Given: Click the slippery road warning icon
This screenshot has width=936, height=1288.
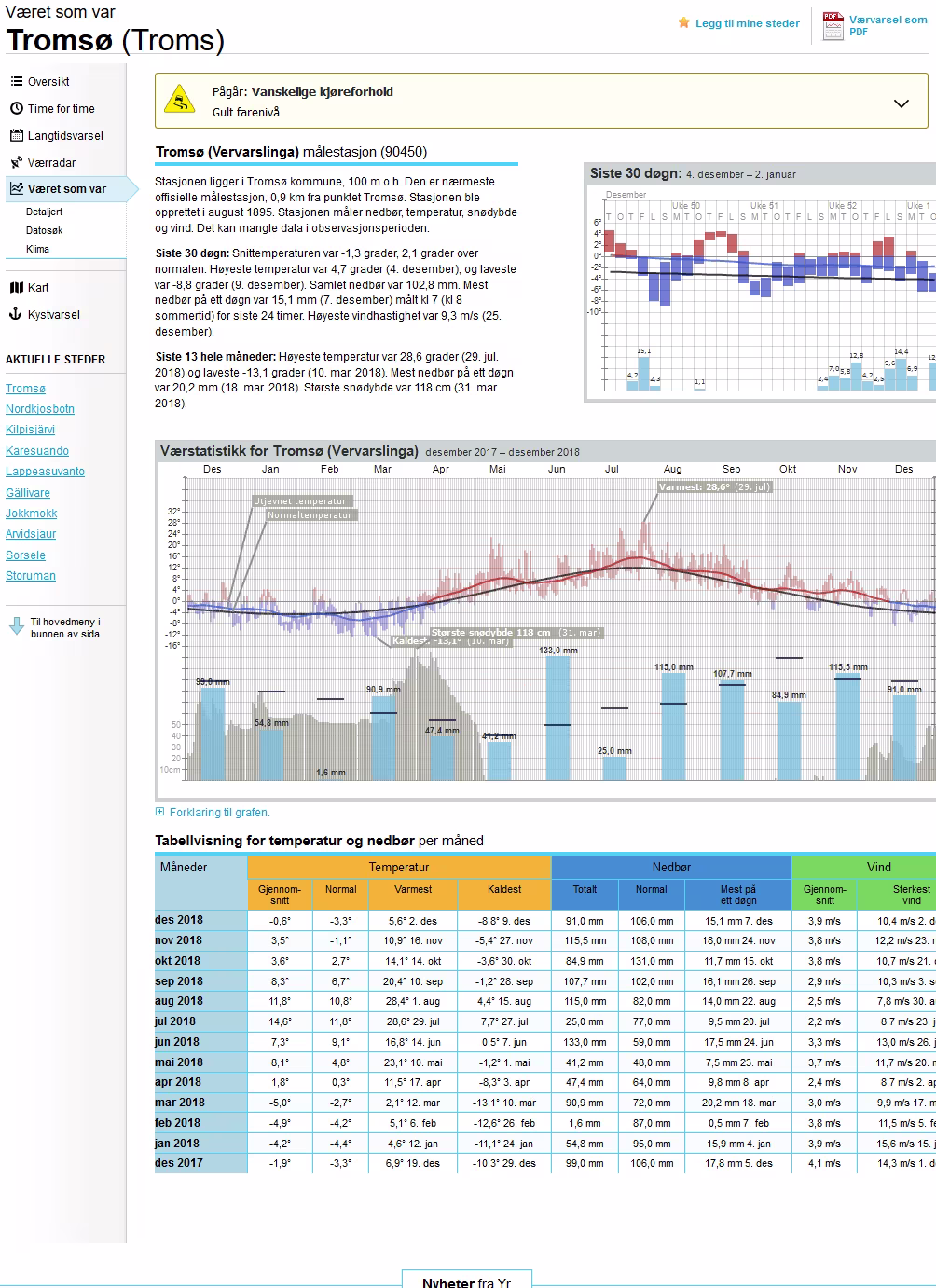Looking at the screenshot, I should pyautogui.click(x=179, y=100).
